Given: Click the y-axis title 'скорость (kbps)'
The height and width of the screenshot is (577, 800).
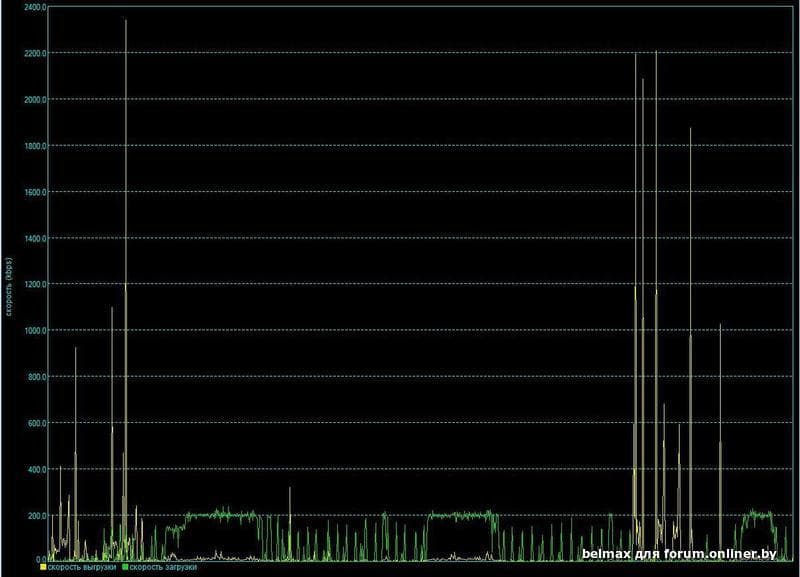Looking at the screenshot, I should (10, 287).
